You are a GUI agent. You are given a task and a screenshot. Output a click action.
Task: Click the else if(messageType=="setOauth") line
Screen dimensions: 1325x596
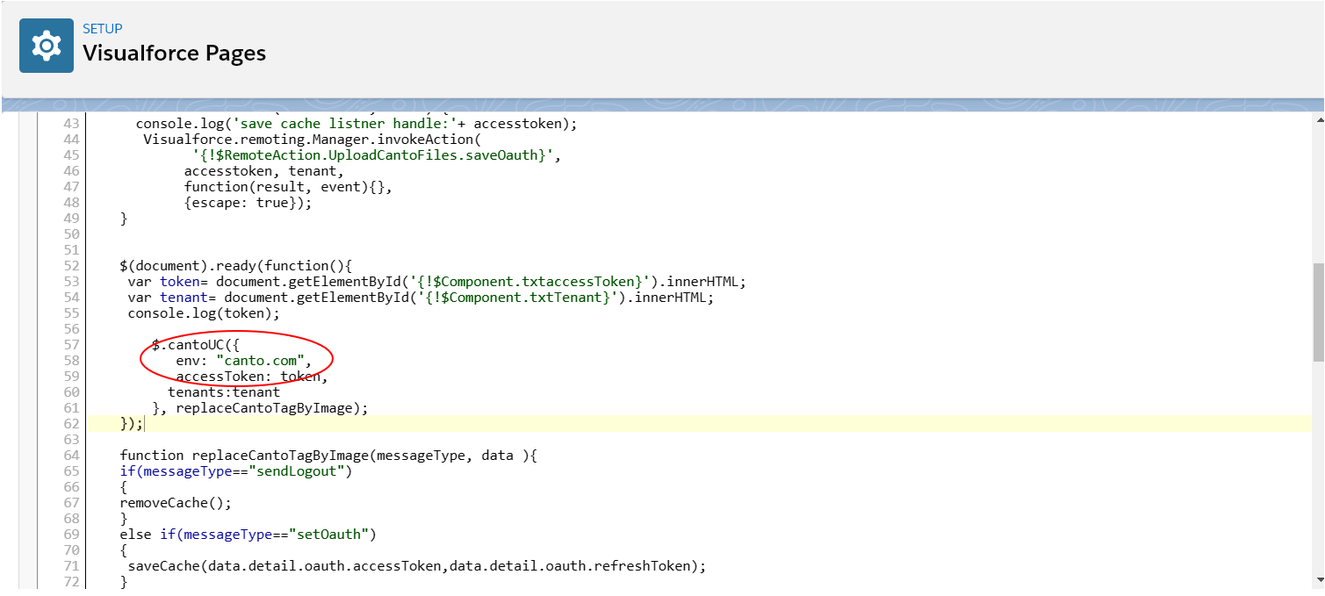248,534
